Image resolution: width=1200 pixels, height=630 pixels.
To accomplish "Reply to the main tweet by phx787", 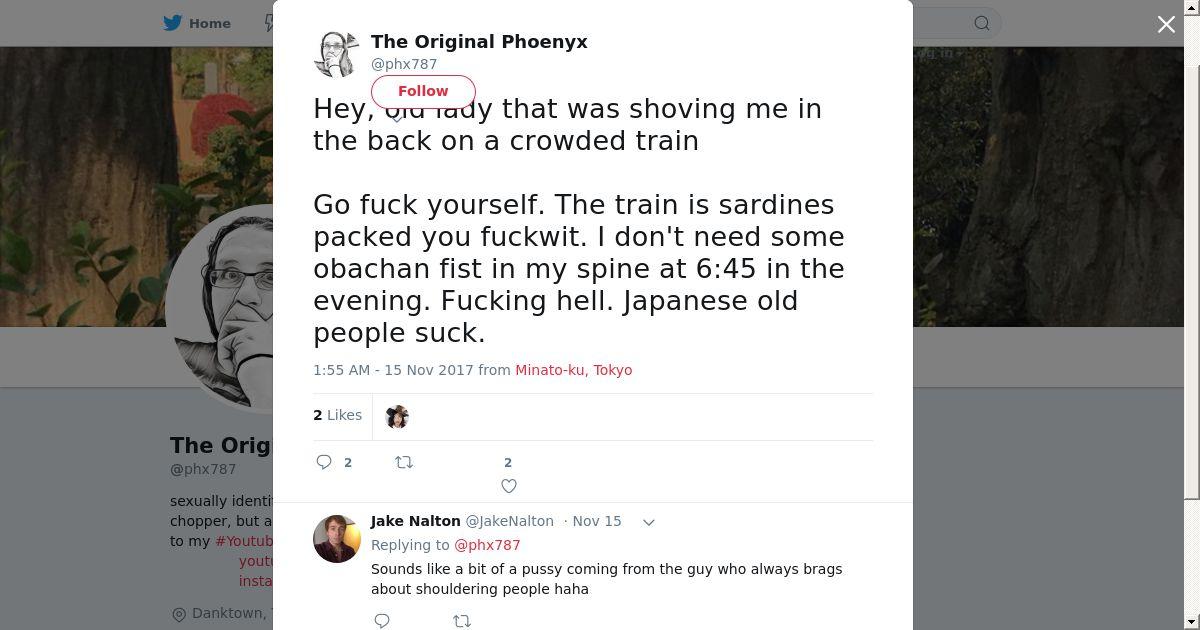I will 324,462.
